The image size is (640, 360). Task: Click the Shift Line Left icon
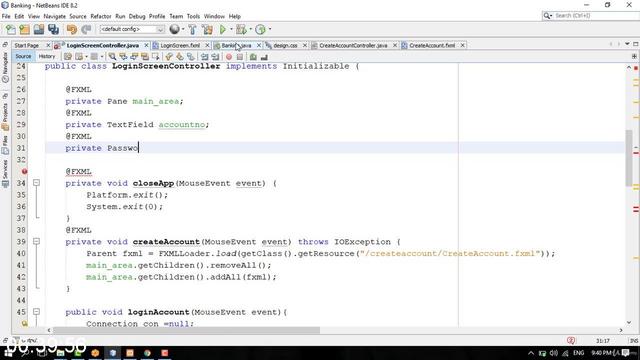pyautogui.click(x=204, y=57)
